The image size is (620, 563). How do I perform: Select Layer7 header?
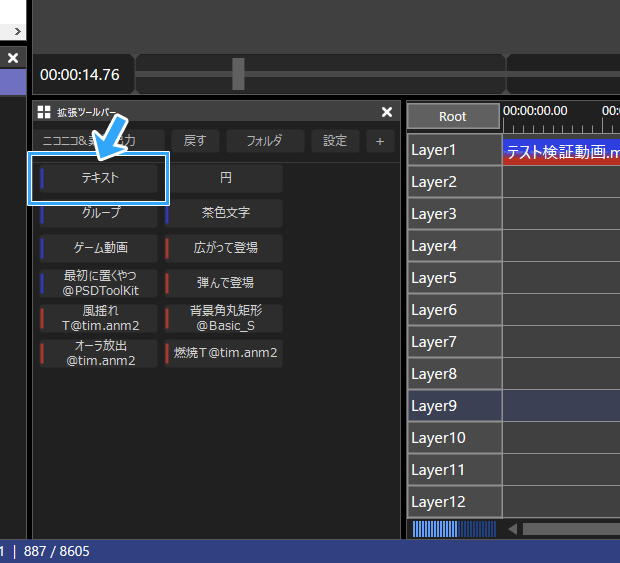455,342
